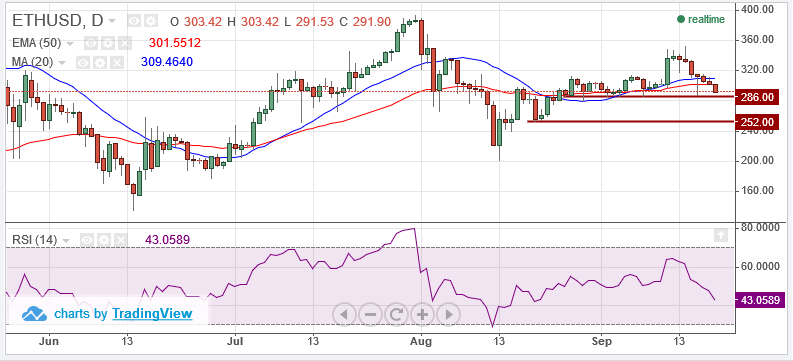Screen dimensions: 793x361
Task: Expand the MA (20) dropdown arrow
Action: click(x=62, y=63)
